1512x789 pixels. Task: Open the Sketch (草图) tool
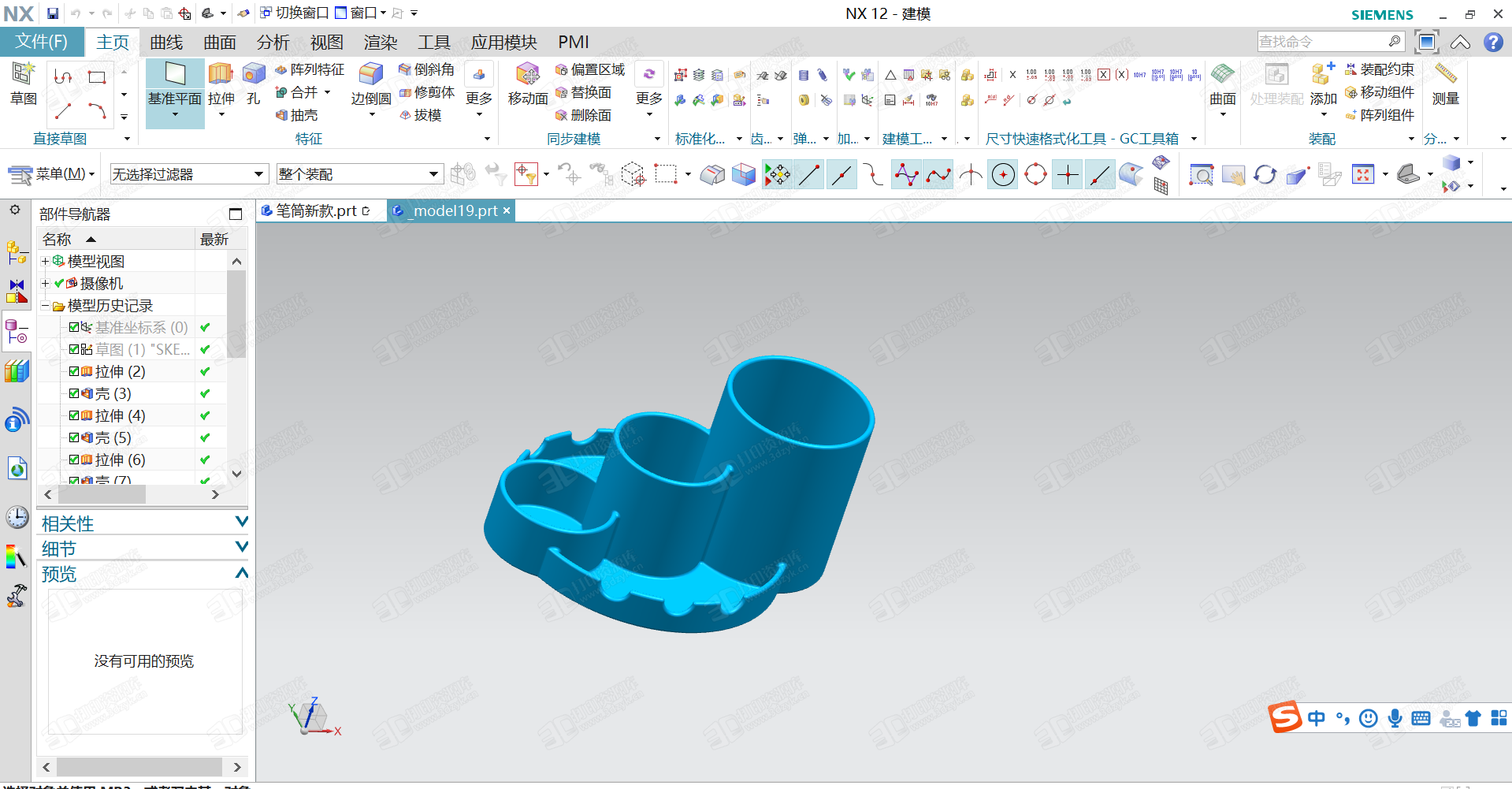[24, 83]
